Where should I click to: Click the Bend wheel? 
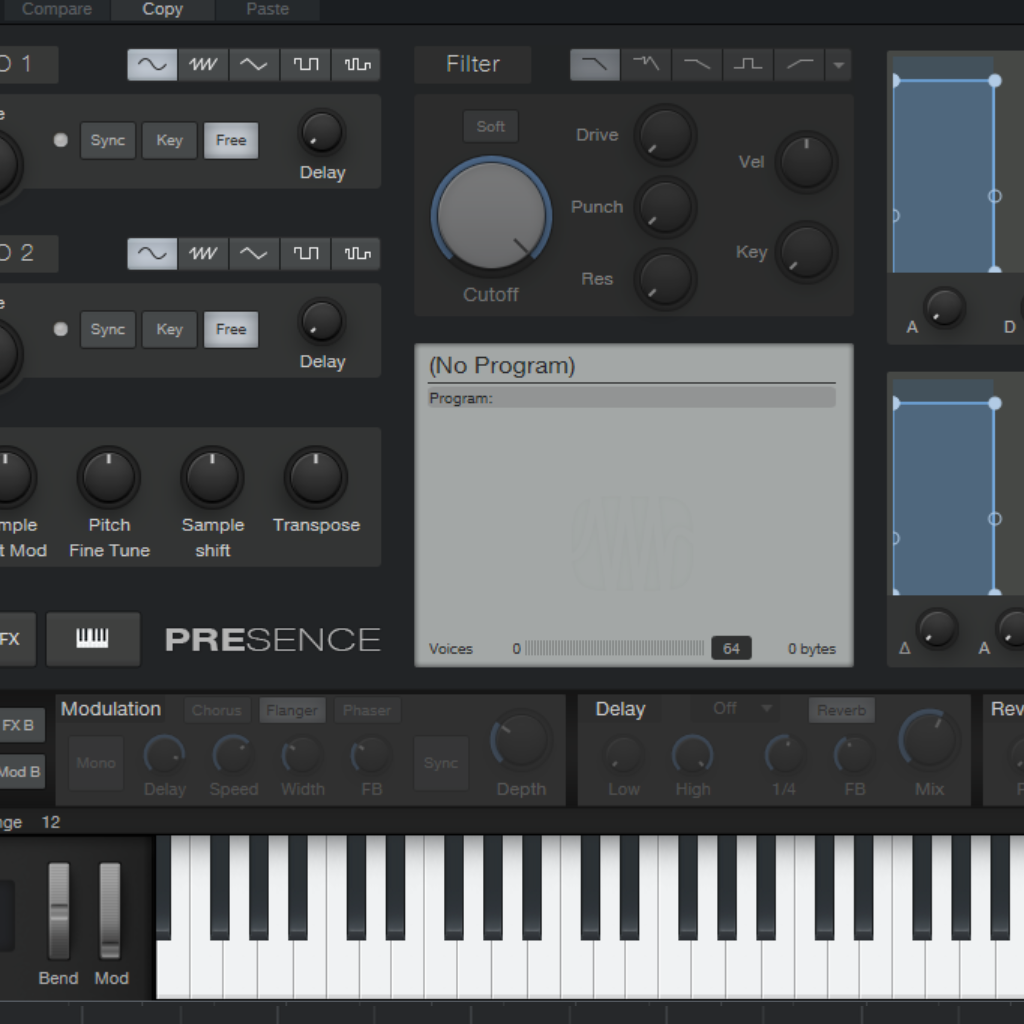[59, 910]
